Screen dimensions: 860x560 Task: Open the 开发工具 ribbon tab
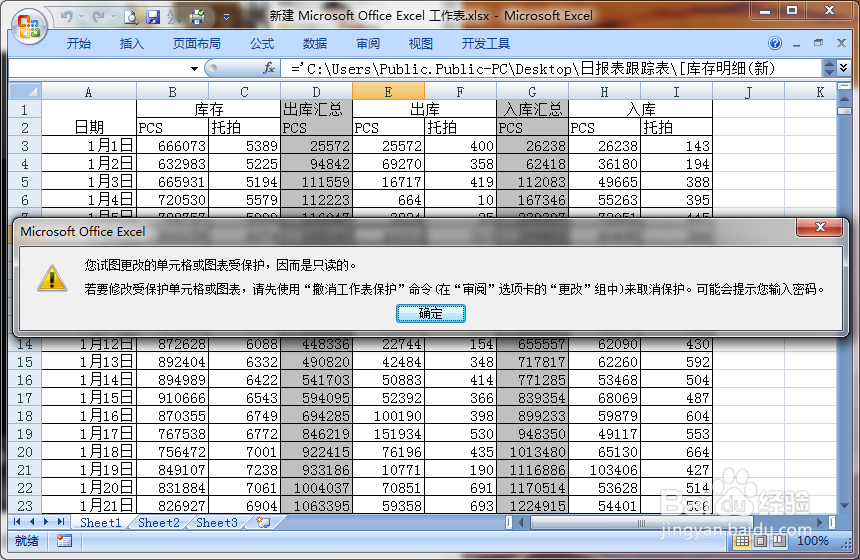pos(485,44)
